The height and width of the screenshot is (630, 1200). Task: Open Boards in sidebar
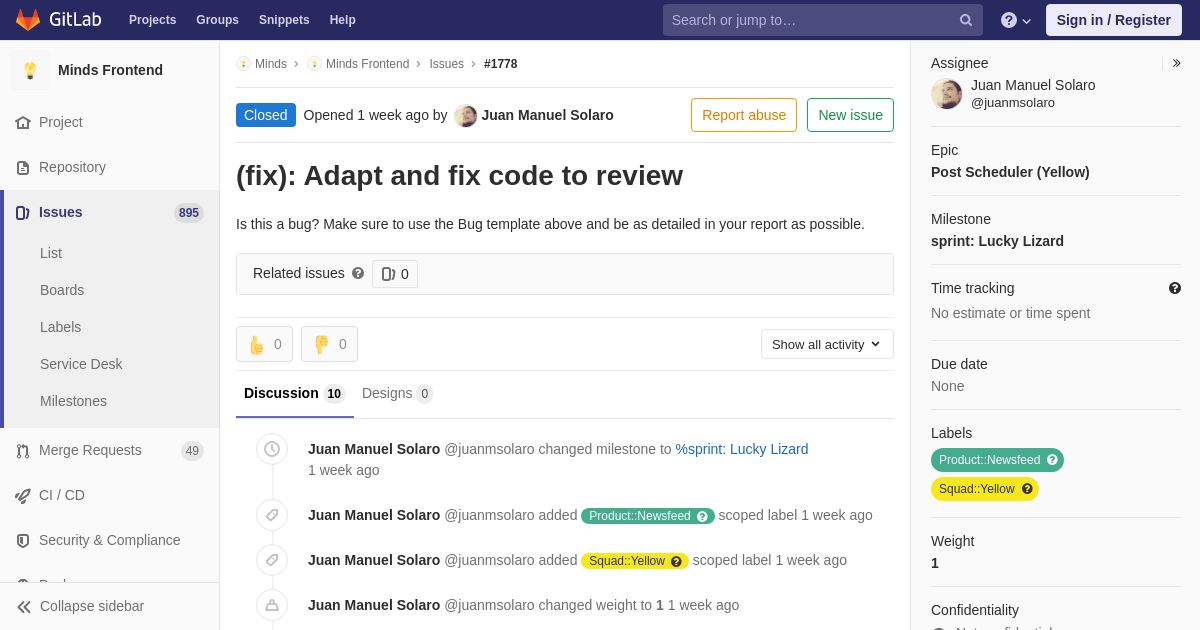62,290
